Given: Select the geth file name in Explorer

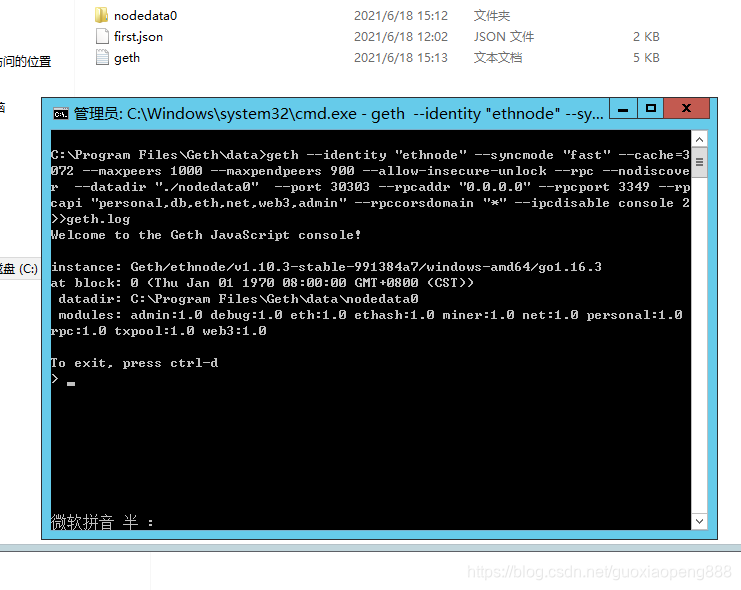Looking at the screenshot, I should pyautogui.click(x=127, y=58).
